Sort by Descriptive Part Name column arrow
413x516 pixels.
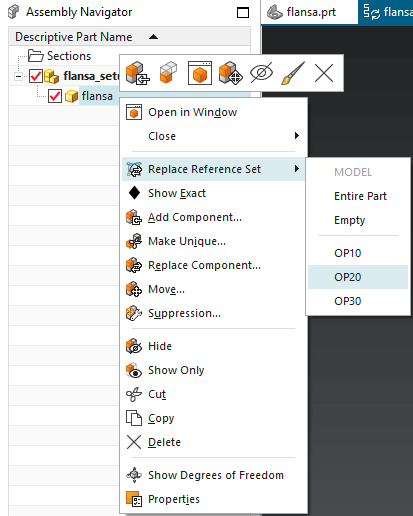tap(153, 37)
